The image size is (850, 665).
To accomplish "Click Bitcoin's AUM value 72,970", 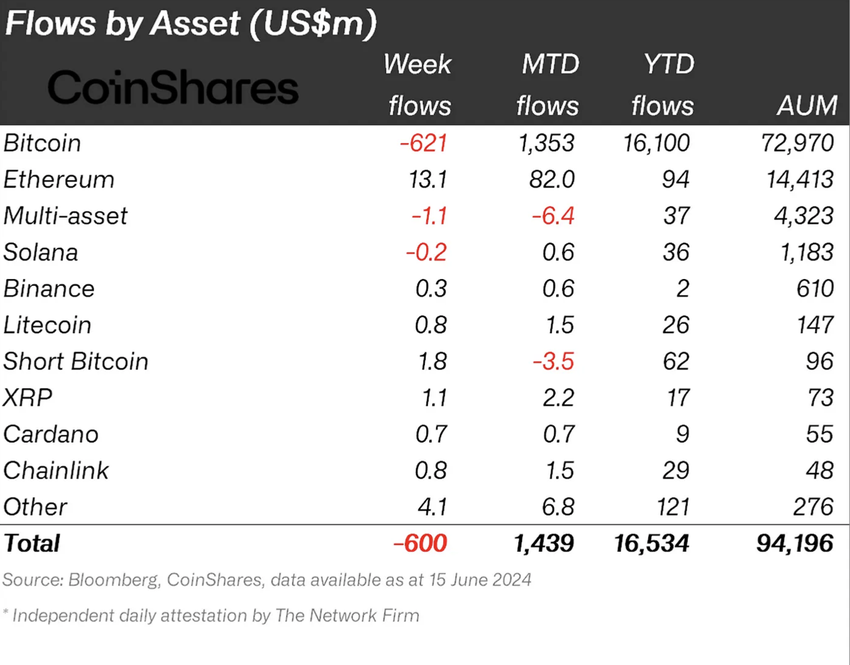I will point(796,143).
